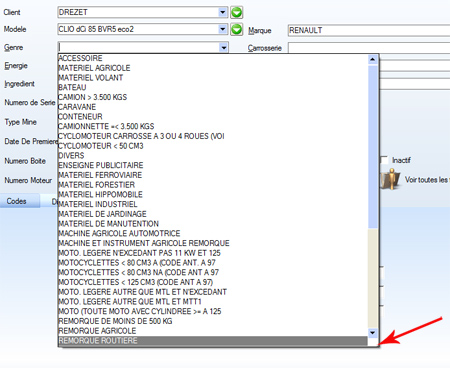The width and height of the screenshot is (450, 368).
Task: Choose highlighted REMORQUE ROUTIERE entry
Action: [213, 341]
